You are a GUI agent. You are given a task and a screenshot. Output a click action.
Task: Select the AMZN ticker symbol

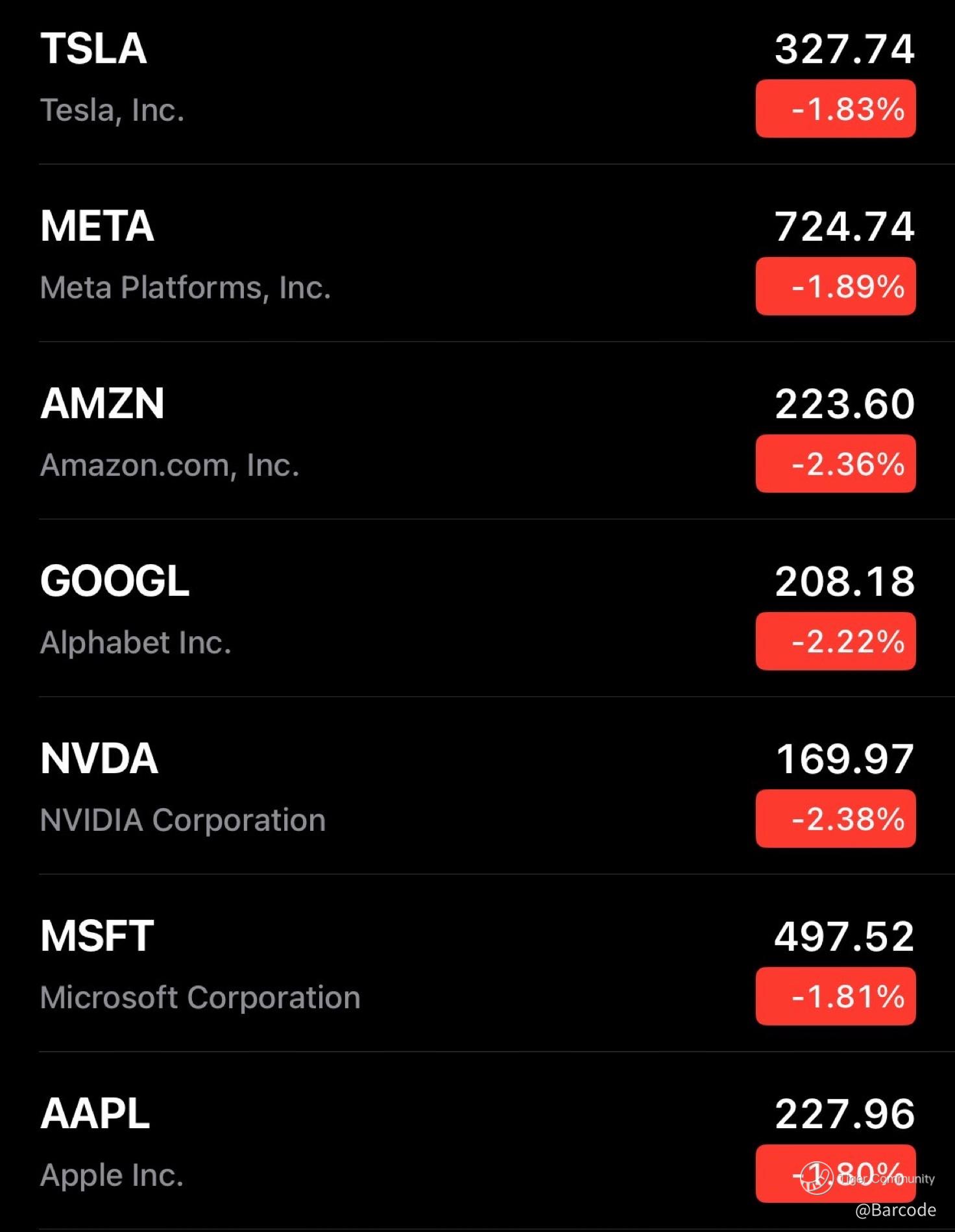103,403
